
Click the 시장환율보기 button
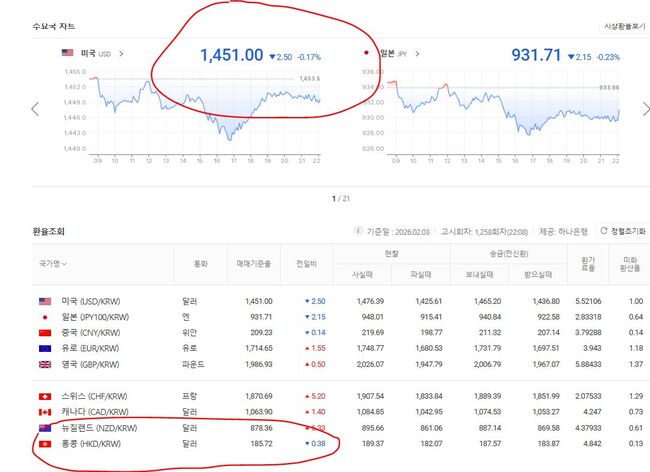[622, 27]
